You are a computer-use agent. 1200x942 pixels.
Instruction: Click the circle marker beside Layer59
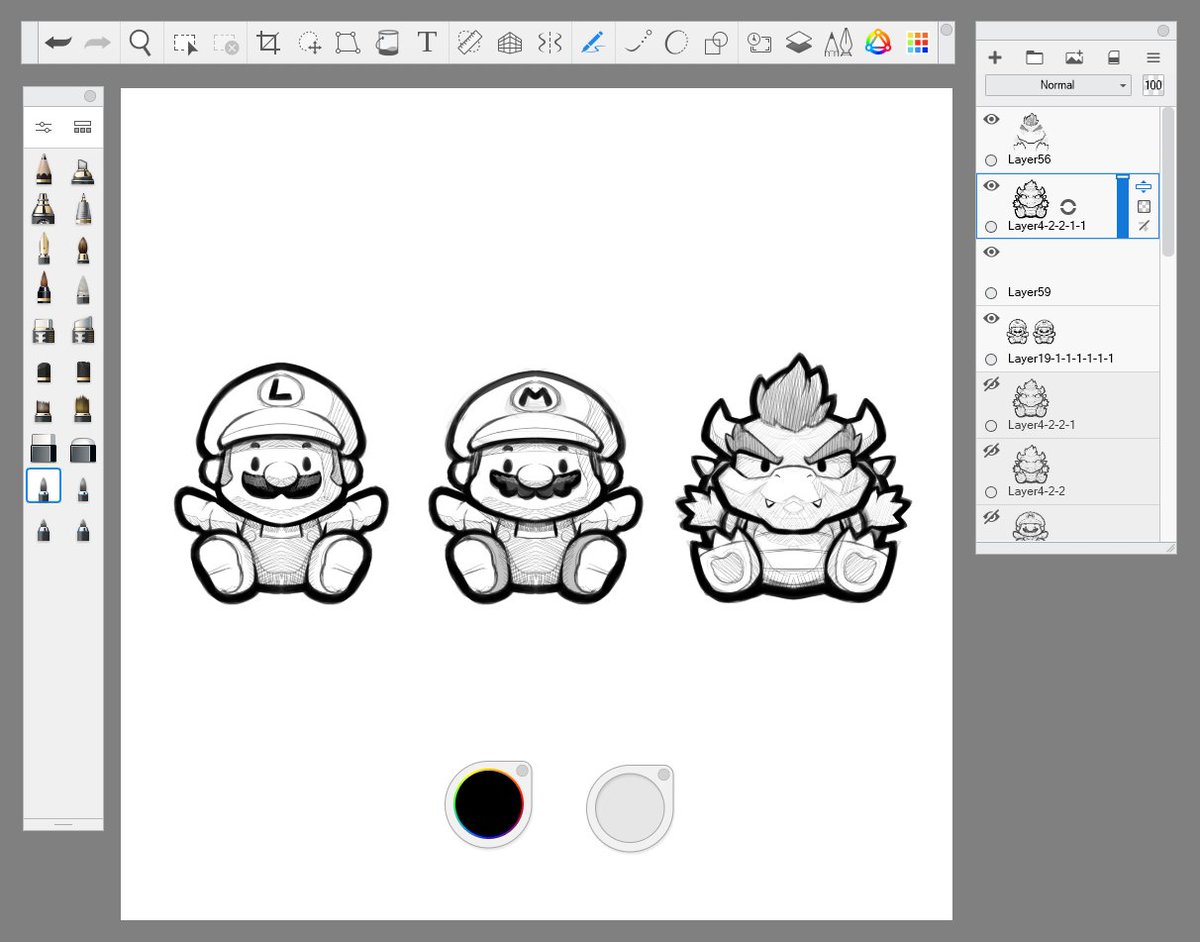click(991, 293)
